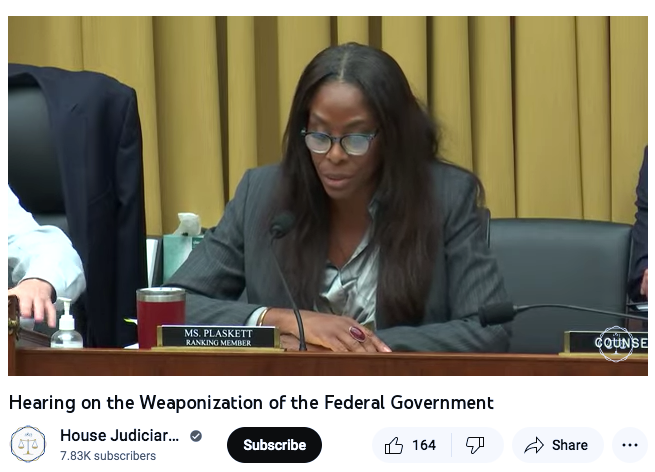Like the video with thumbs up icon

[x=394, y=445]
